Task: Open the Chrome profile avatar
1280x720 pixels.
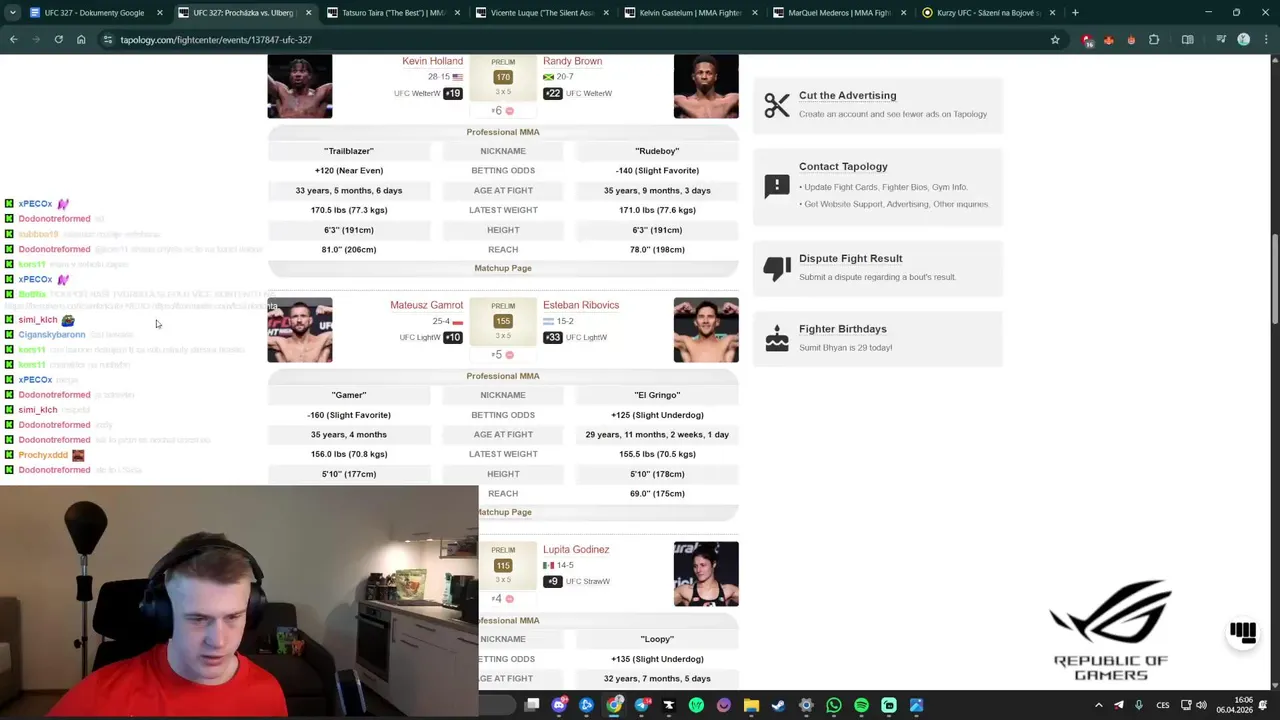Action: click(1243, 39)
